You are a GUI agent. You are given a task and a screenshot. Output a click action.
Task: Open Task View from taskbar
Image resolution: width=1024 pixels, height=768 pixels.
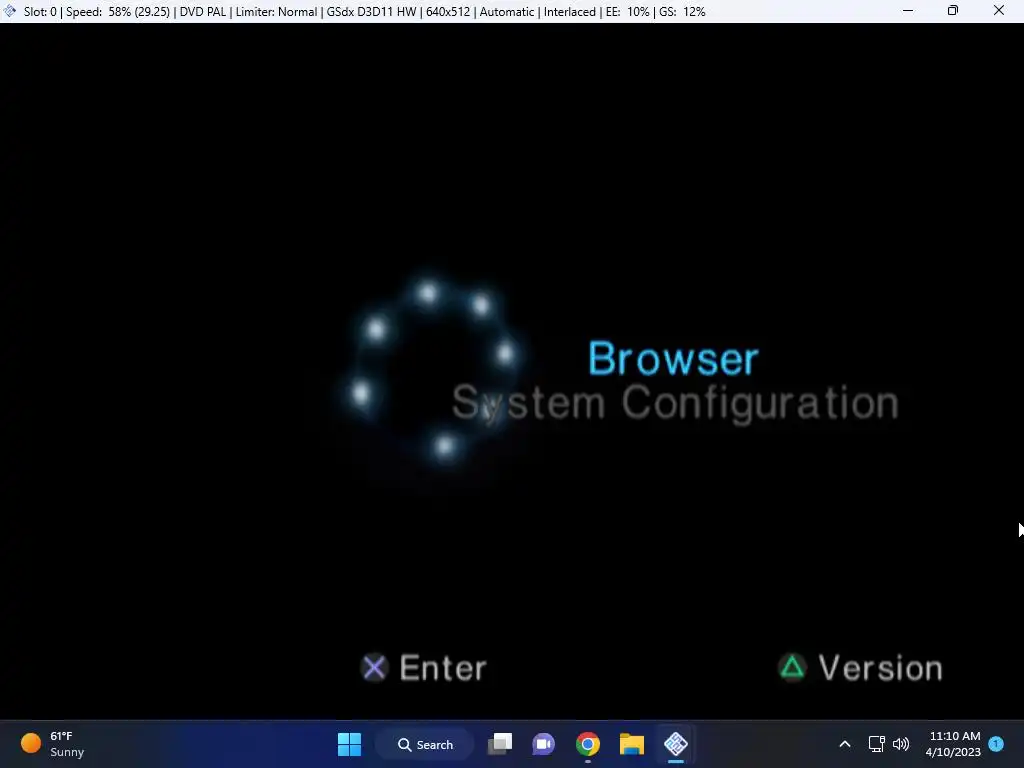pos(500,744)
